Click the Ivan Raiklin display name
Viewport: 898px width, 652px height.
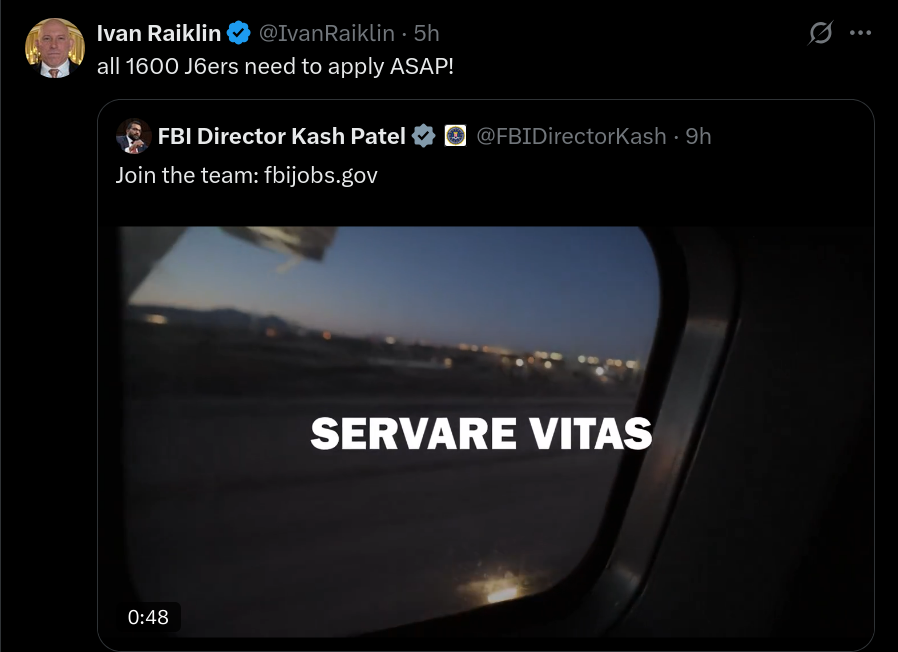point(159,33)
